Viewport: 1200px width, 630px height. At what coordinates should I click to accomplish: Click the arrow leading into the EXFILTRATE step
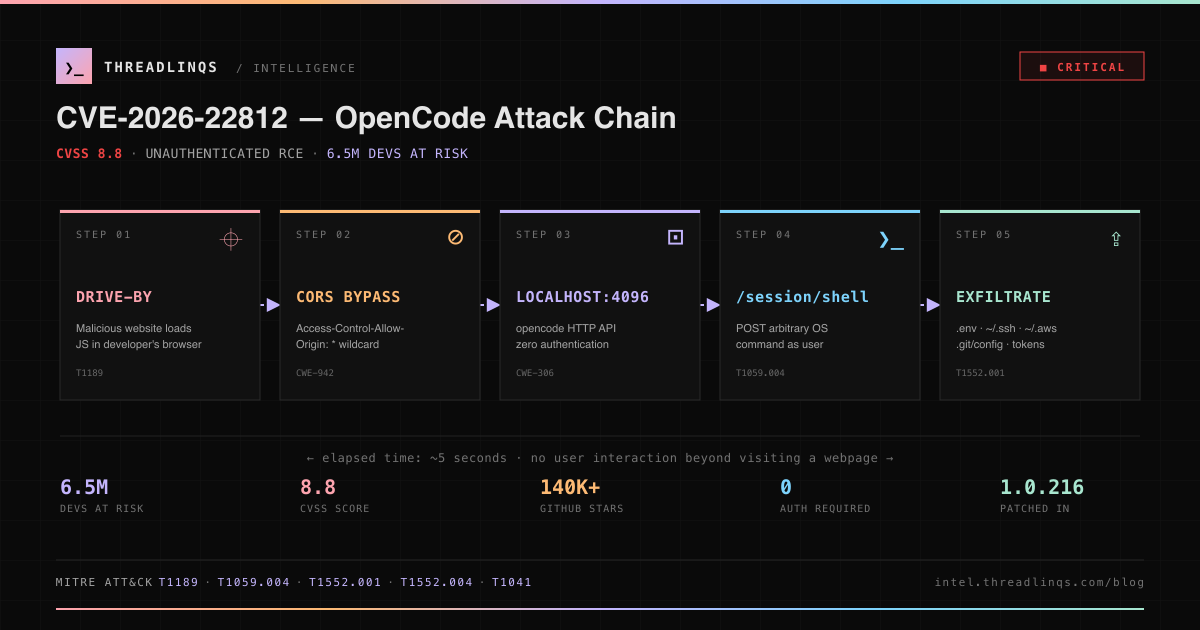[x=929, y=305]
